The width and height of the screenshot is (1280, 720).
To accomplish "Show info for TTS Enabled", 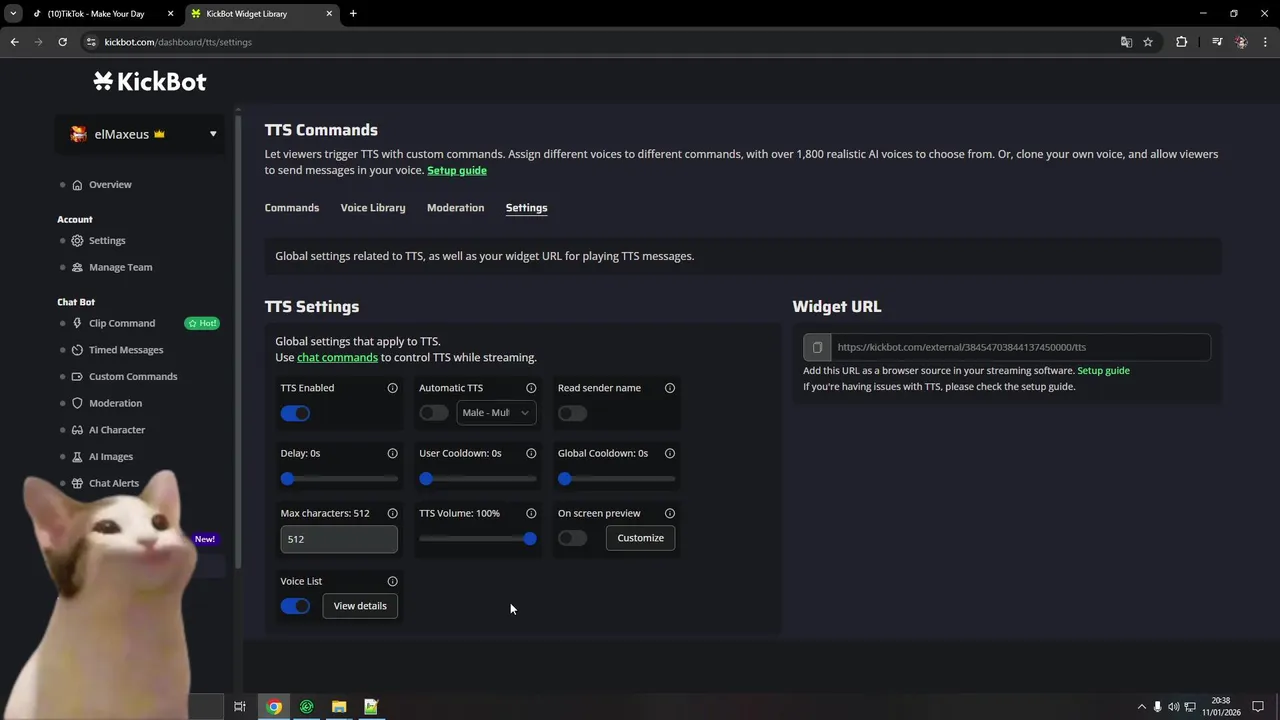I will click(x=392, y=388).
